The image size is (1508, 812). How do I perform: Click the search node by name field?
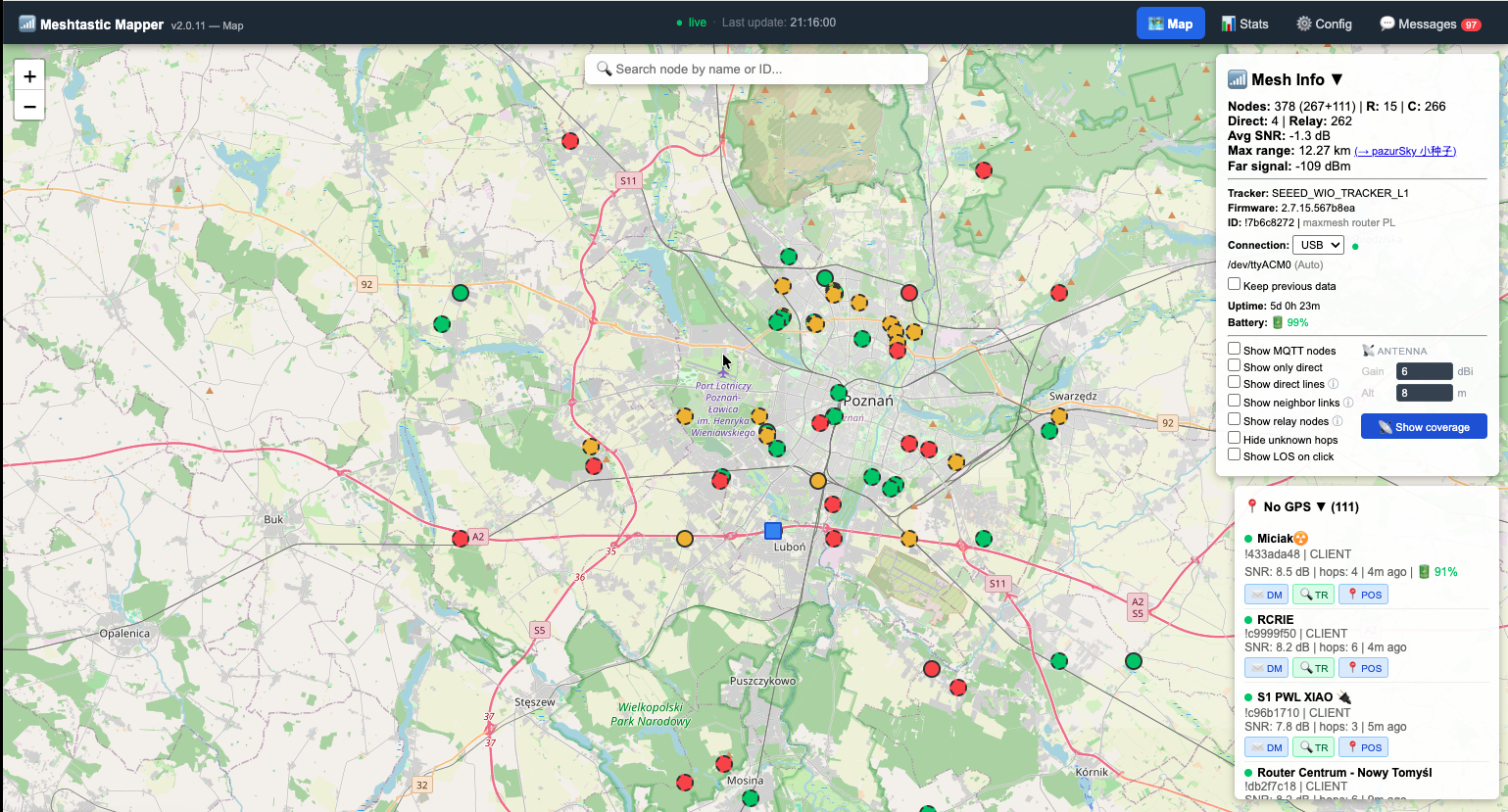click(x=754, y=69)
